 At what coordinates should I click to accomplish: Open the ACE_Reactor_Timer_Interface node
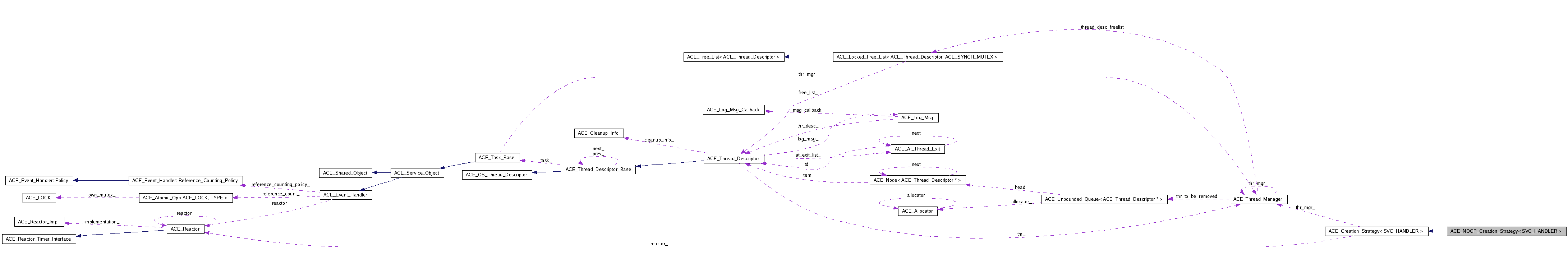[39, 239]
